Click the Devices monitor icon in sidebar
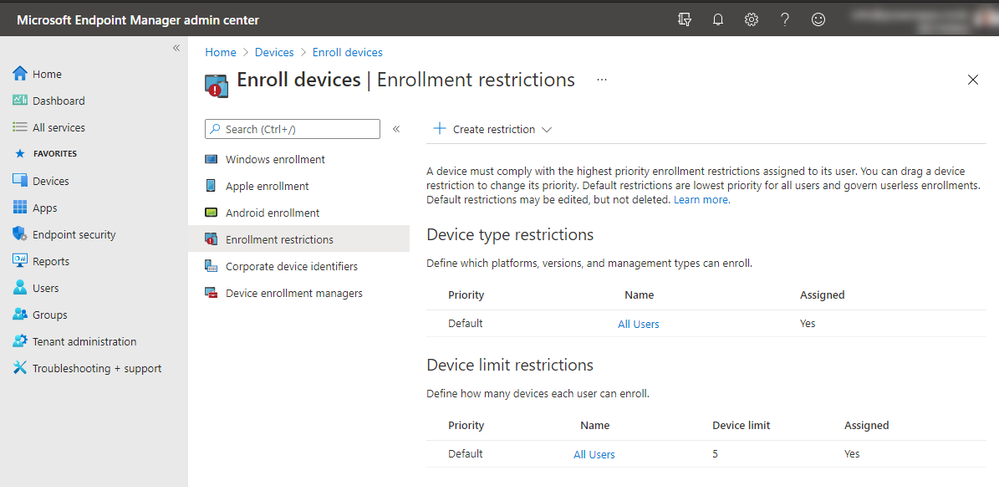Screen dimensions: 999x487 click(20, 180)
